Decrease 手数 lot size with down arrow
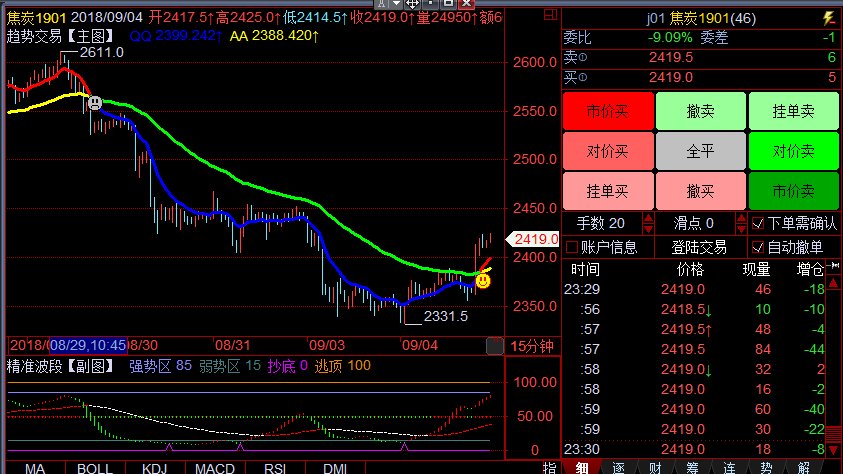843x474 pixels. [648, 228]
